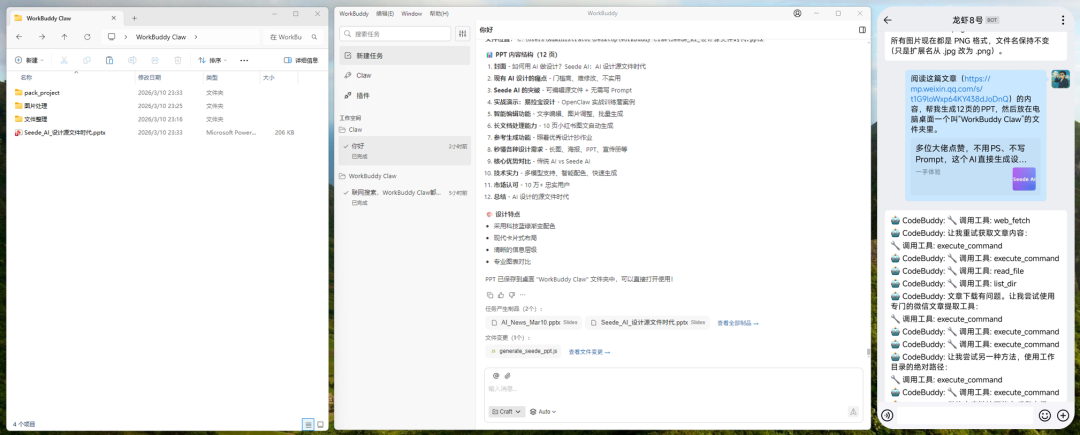Open the 你好 completed task
1080x435 pixels.
404,151
